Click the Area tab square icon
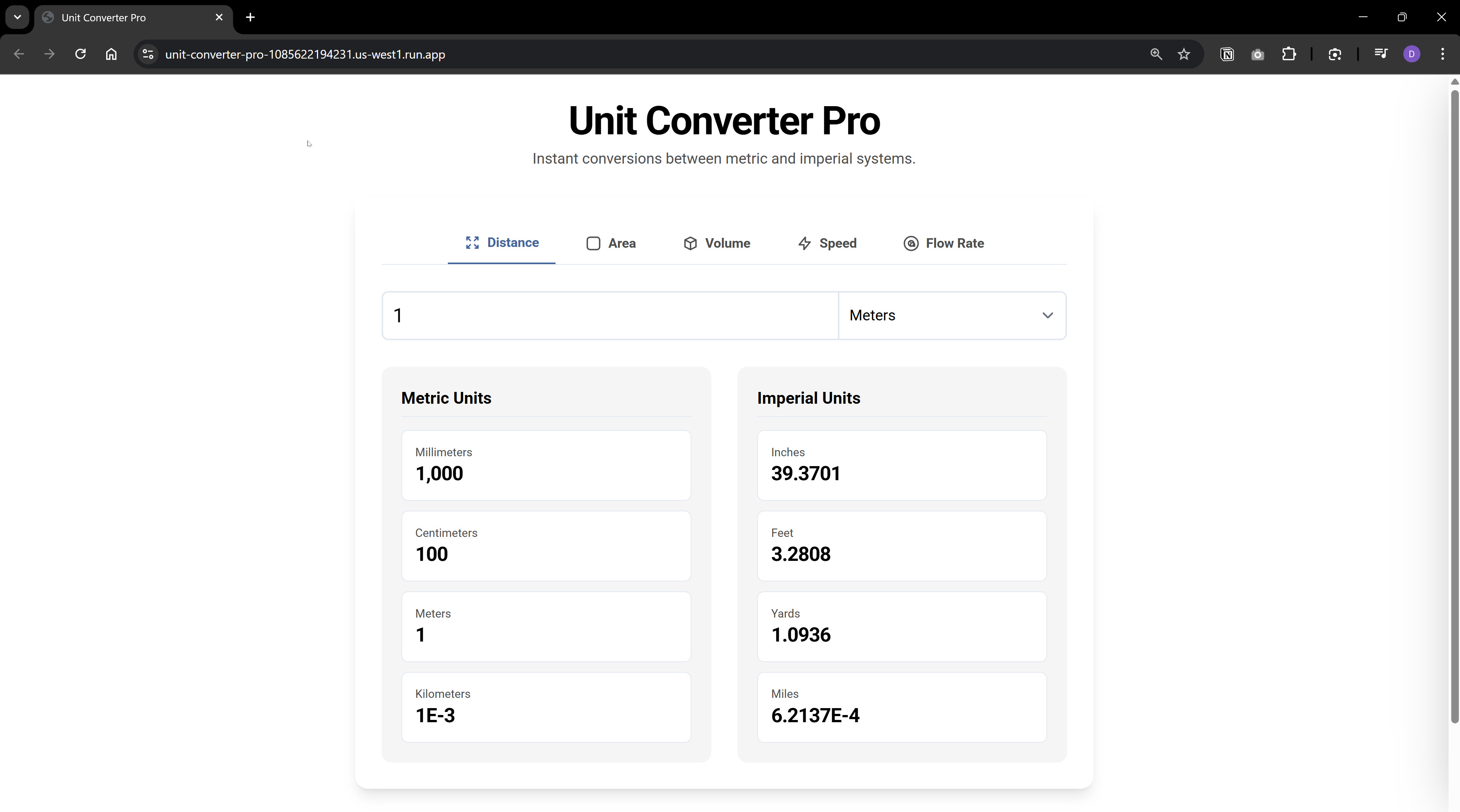This screenshot has height=812, width=1460. coord(593,244)
